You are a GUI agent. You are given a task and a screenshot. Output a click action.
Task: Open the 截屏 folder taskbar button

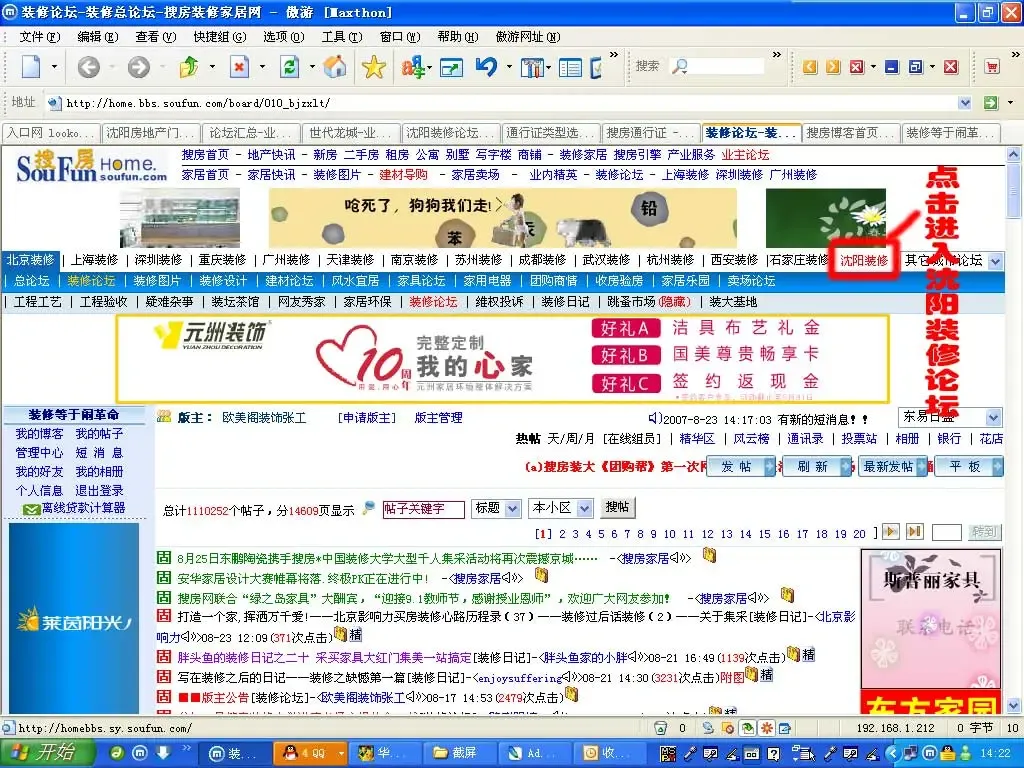[460, 753]
